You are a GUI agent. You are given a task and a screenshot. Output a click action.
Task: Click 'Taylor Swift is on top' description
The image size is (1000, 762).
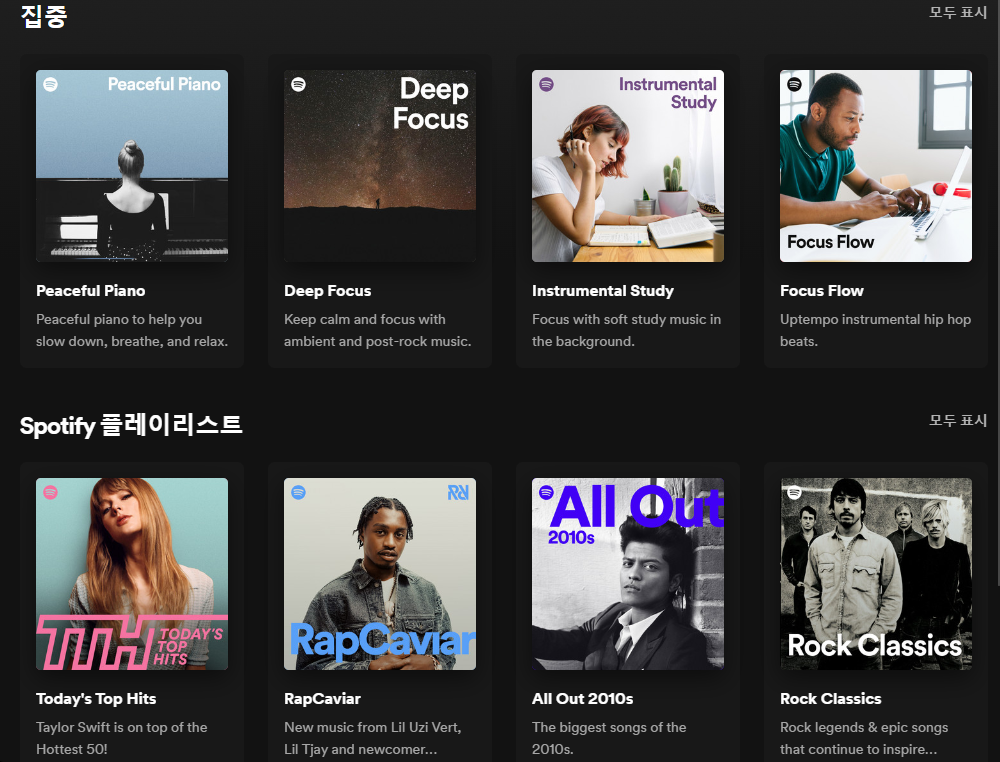coord(122,738)
